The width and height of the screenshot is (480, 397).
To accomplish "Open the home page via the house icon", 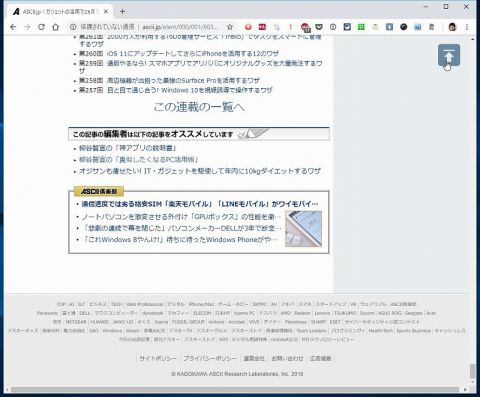I will coord(56,27).
